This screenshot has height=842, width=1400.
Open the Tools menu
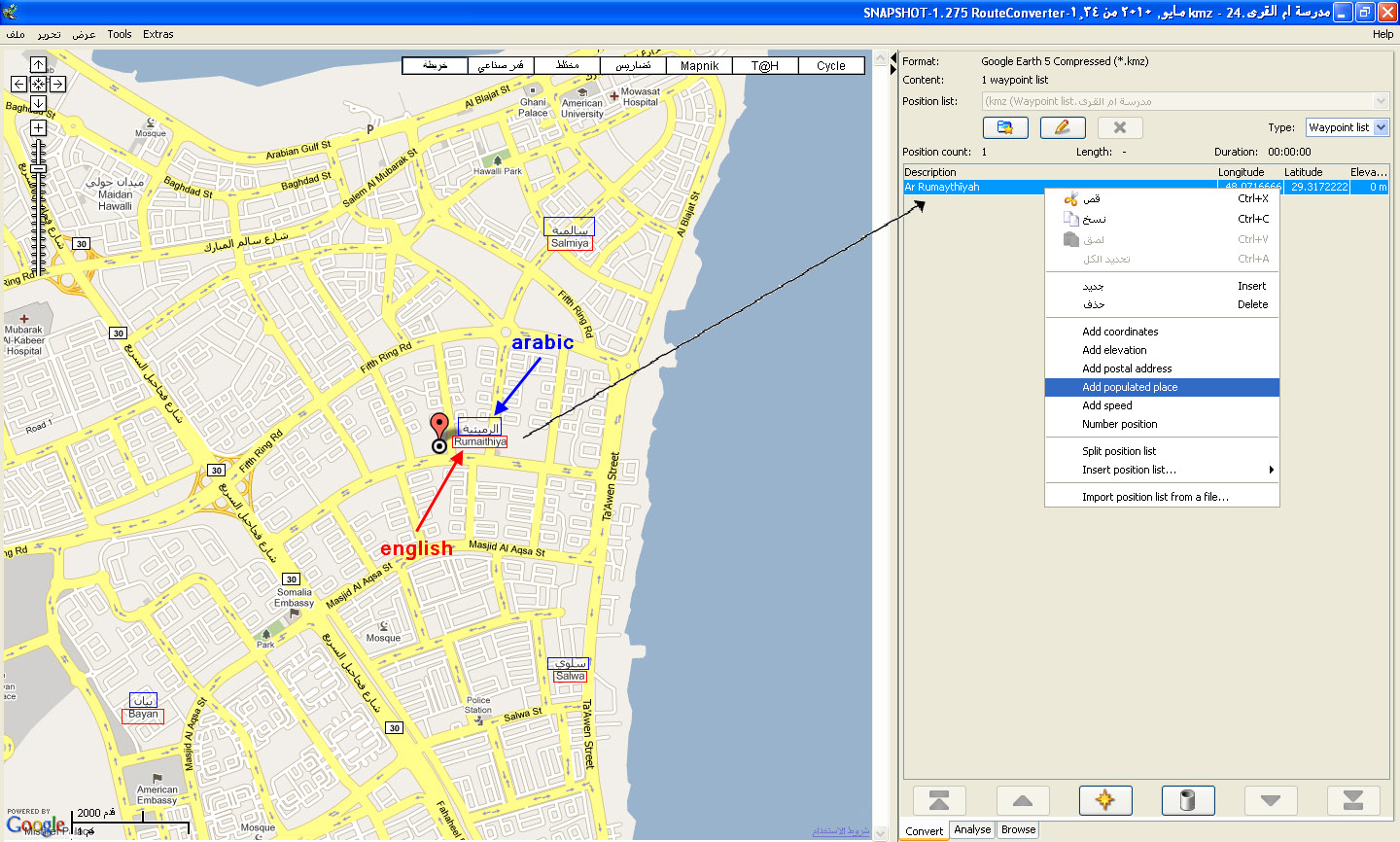click(120, 34)
